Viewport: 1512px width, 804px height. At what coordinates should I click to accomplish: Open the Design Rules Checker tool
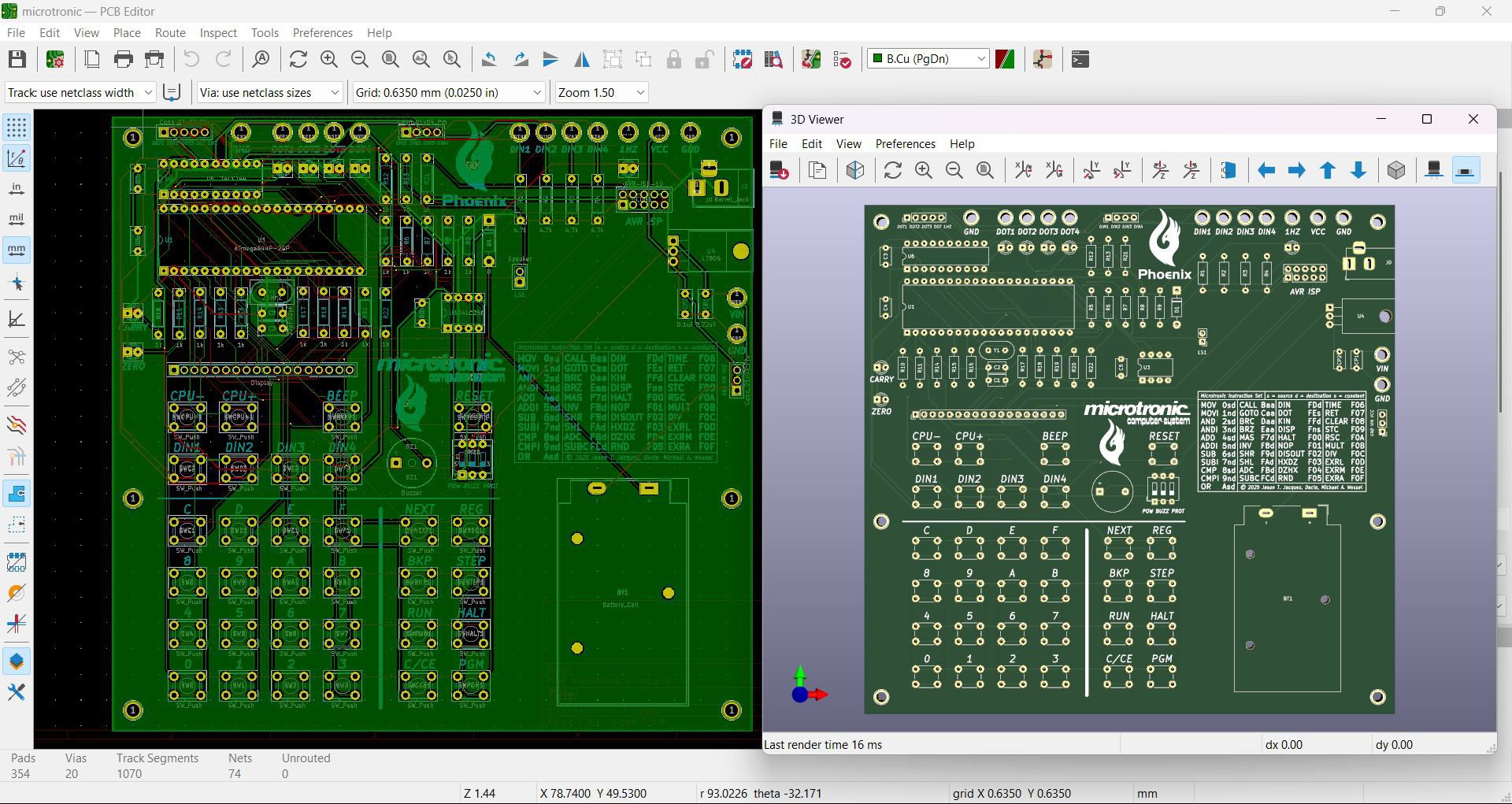[842, 59]
